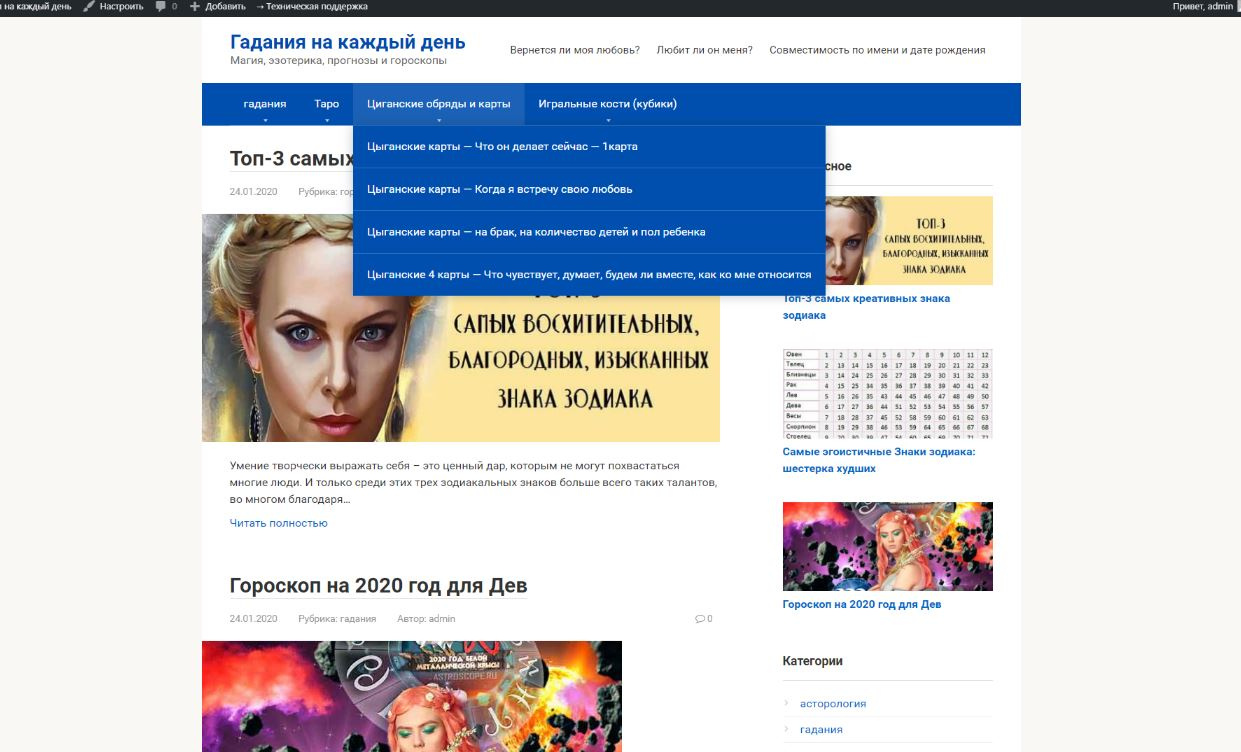The width and height of the screenshot is (1241, 752).
Task: Open Совместимость по имени и дате рождения
Action: 877,50
